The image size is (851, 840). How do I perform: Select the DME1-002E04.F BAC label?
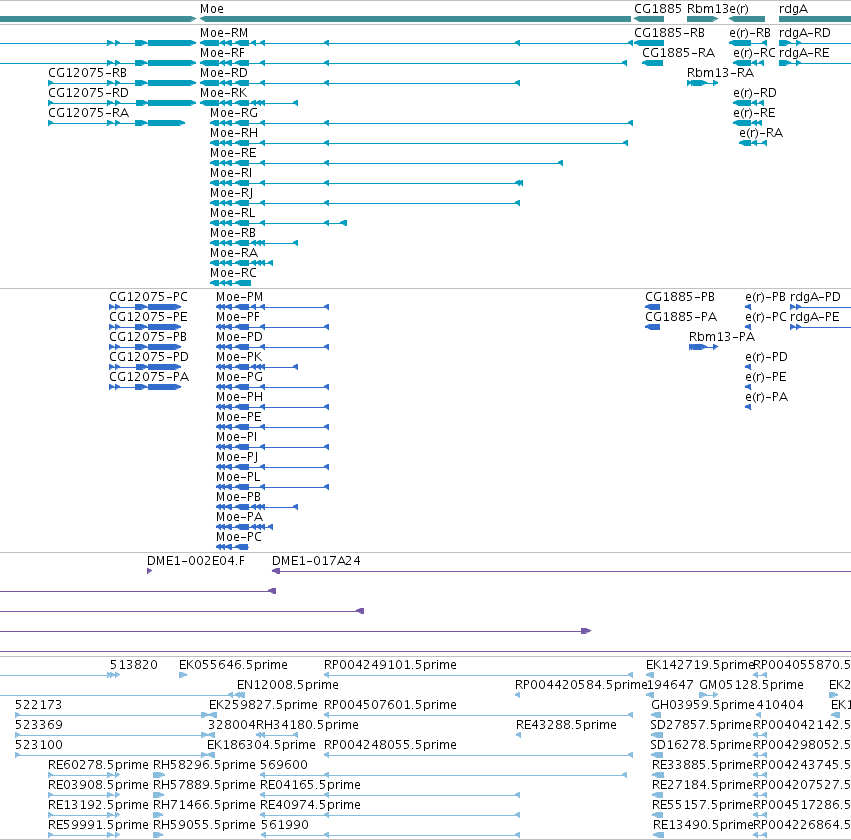click(x=196, y=561)
